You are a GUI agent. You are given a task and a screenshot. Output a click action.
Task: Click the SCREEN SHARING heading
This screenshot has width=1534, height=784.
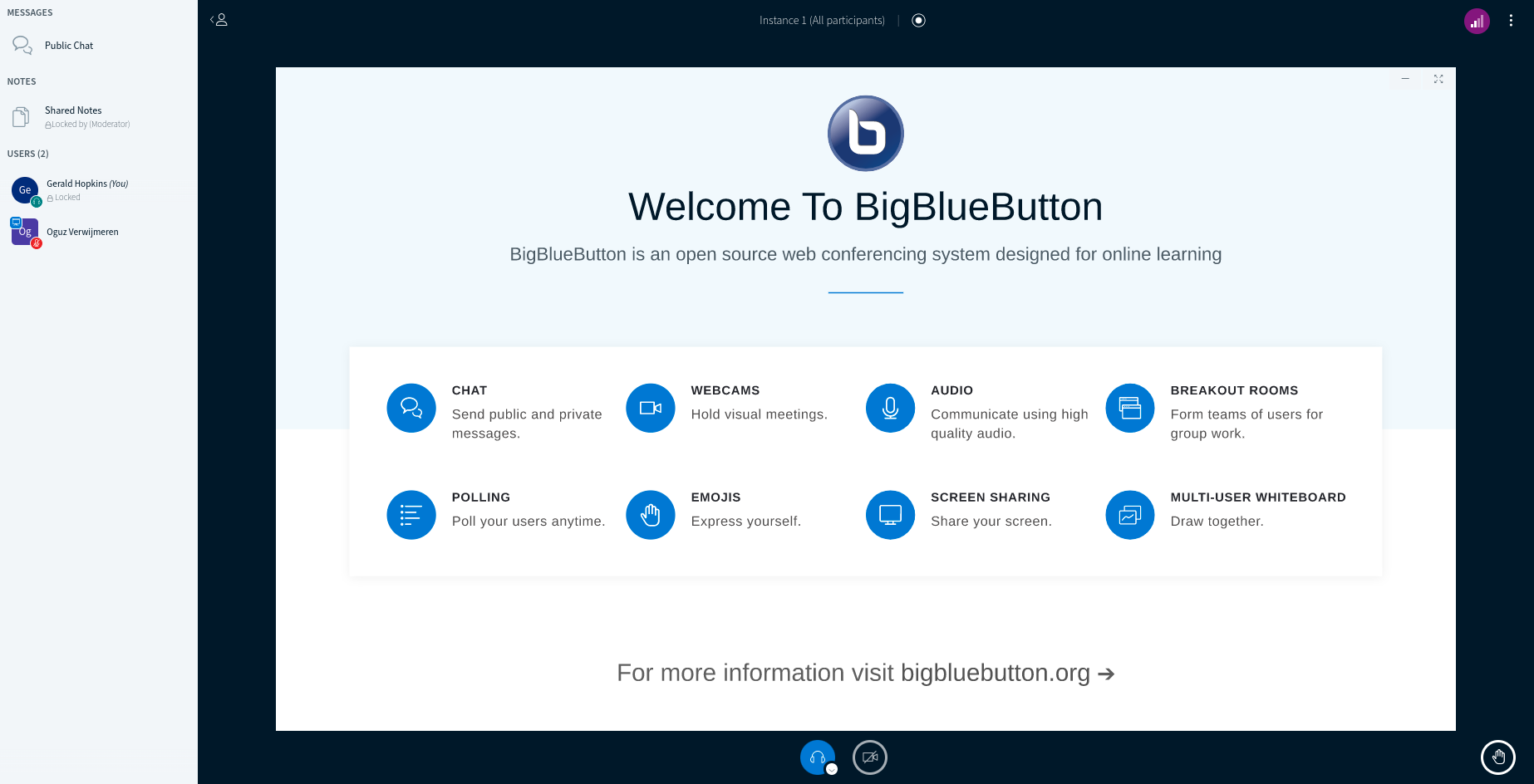[x=991, y=497]
